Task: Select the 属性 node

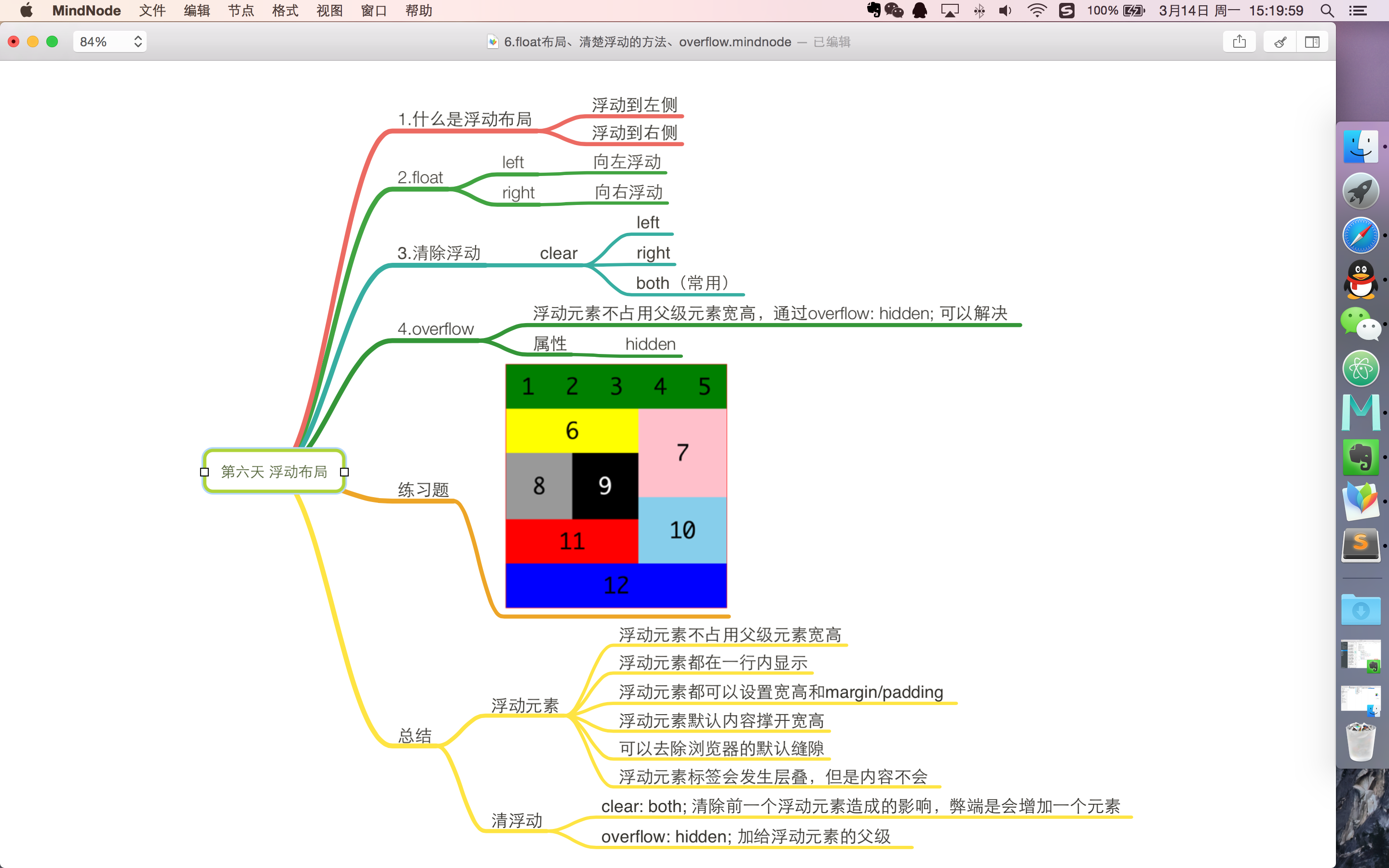Action: (x=550, y=344)
